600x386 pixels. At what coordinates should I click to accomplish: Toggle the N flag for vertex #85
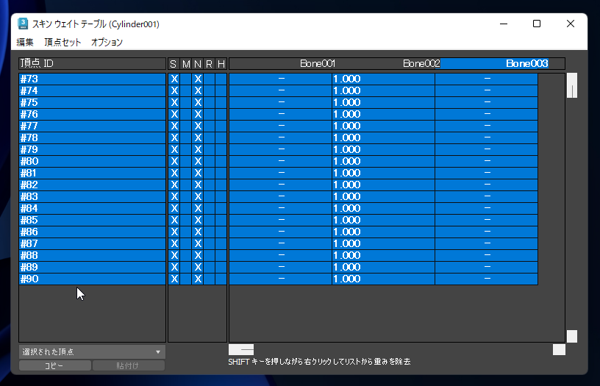198,220
